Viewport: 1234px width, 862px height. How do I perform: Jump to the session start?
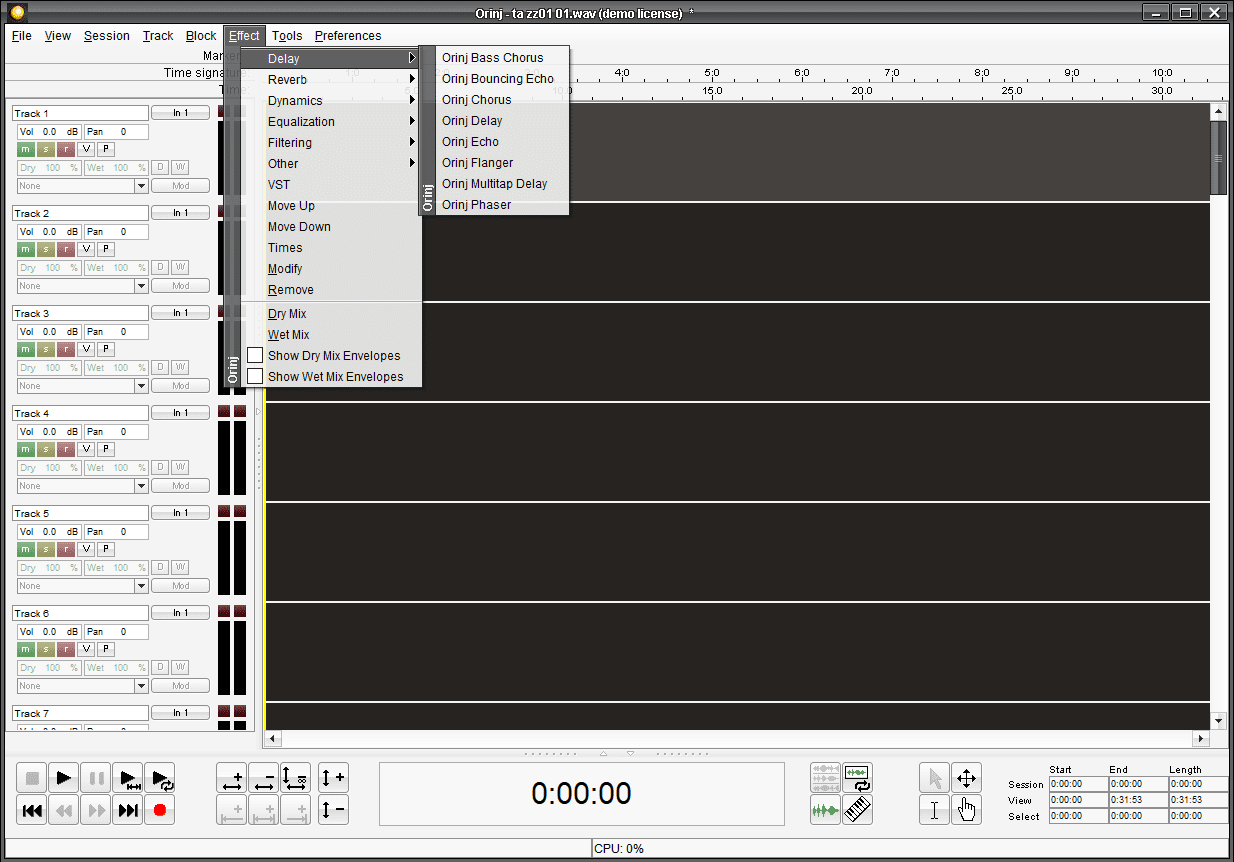[32, 810]
